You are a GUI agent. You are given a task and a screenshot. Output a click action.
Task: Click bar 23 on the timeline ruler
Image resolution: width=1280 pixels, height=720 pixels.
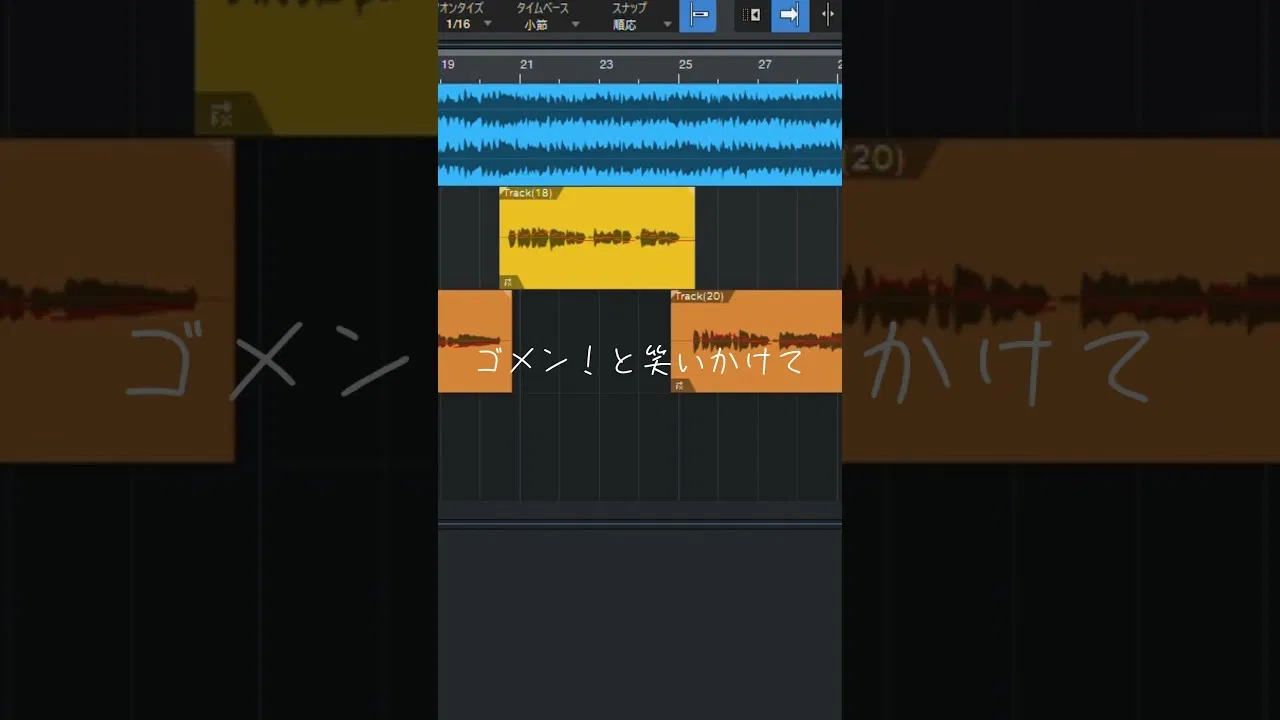pyautogui.click(x=606, y=64)
